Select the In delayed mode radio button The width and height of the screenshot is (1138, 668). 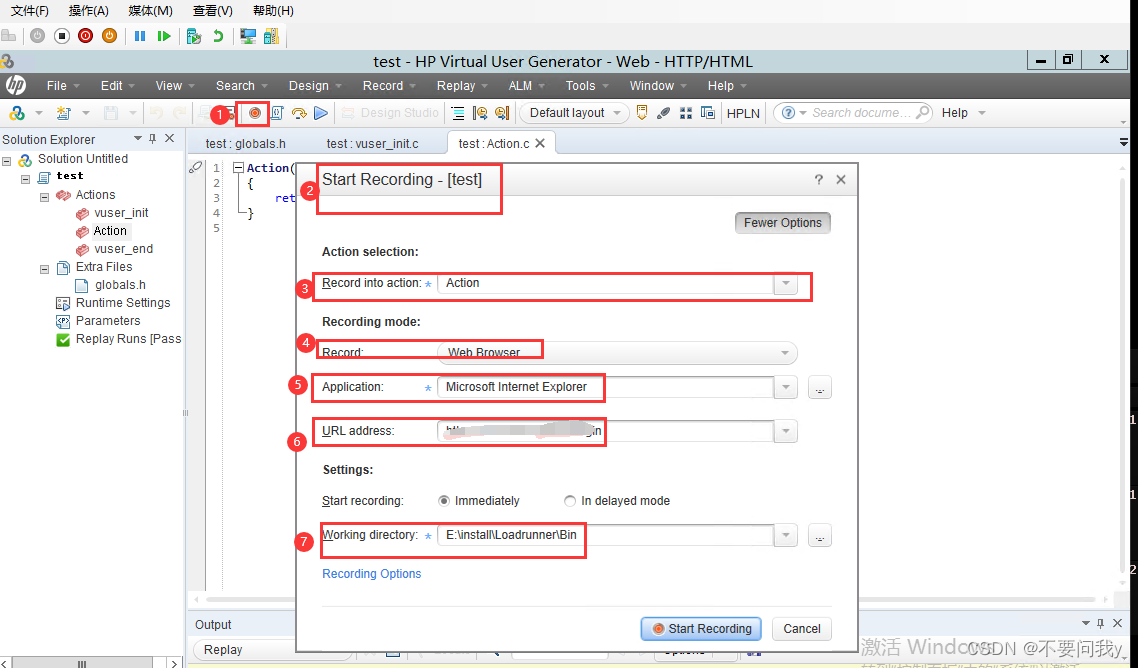tap(570, 501)
